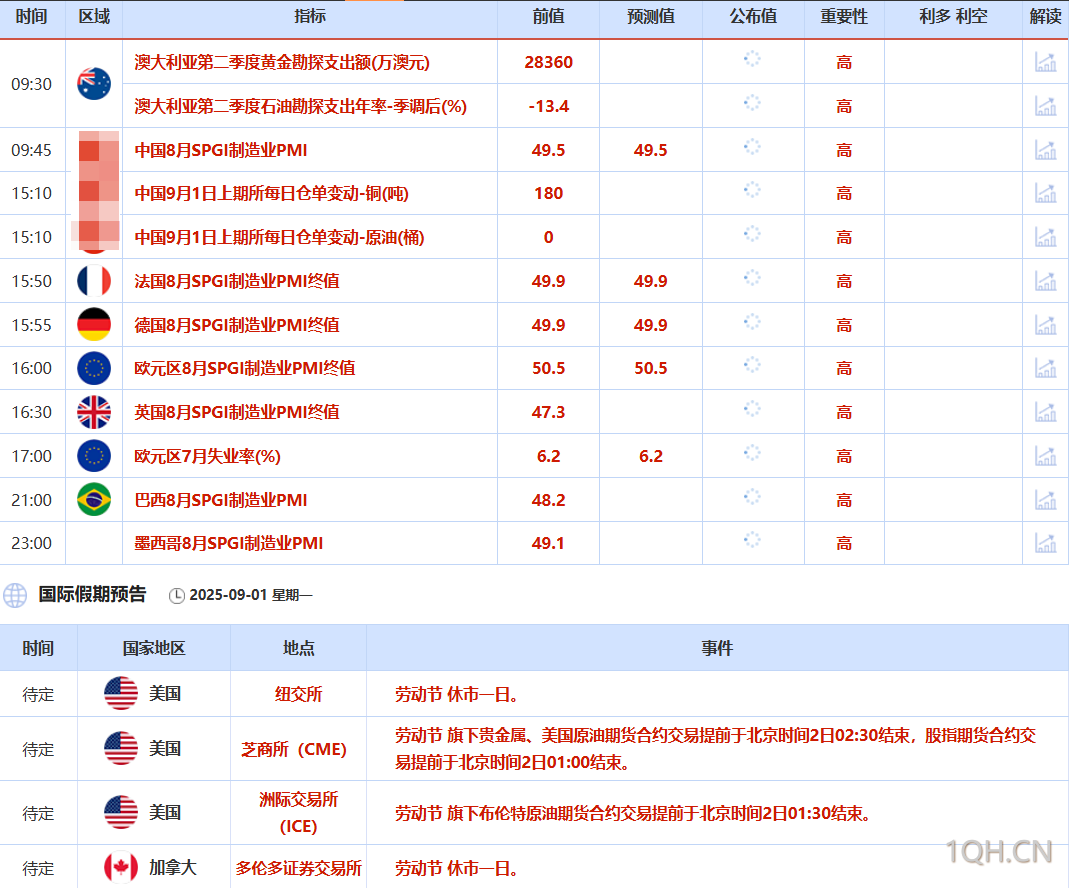Click the Australia flag icon
The width and height of the screenshot is (1069, 888).
tap(94, 85)
